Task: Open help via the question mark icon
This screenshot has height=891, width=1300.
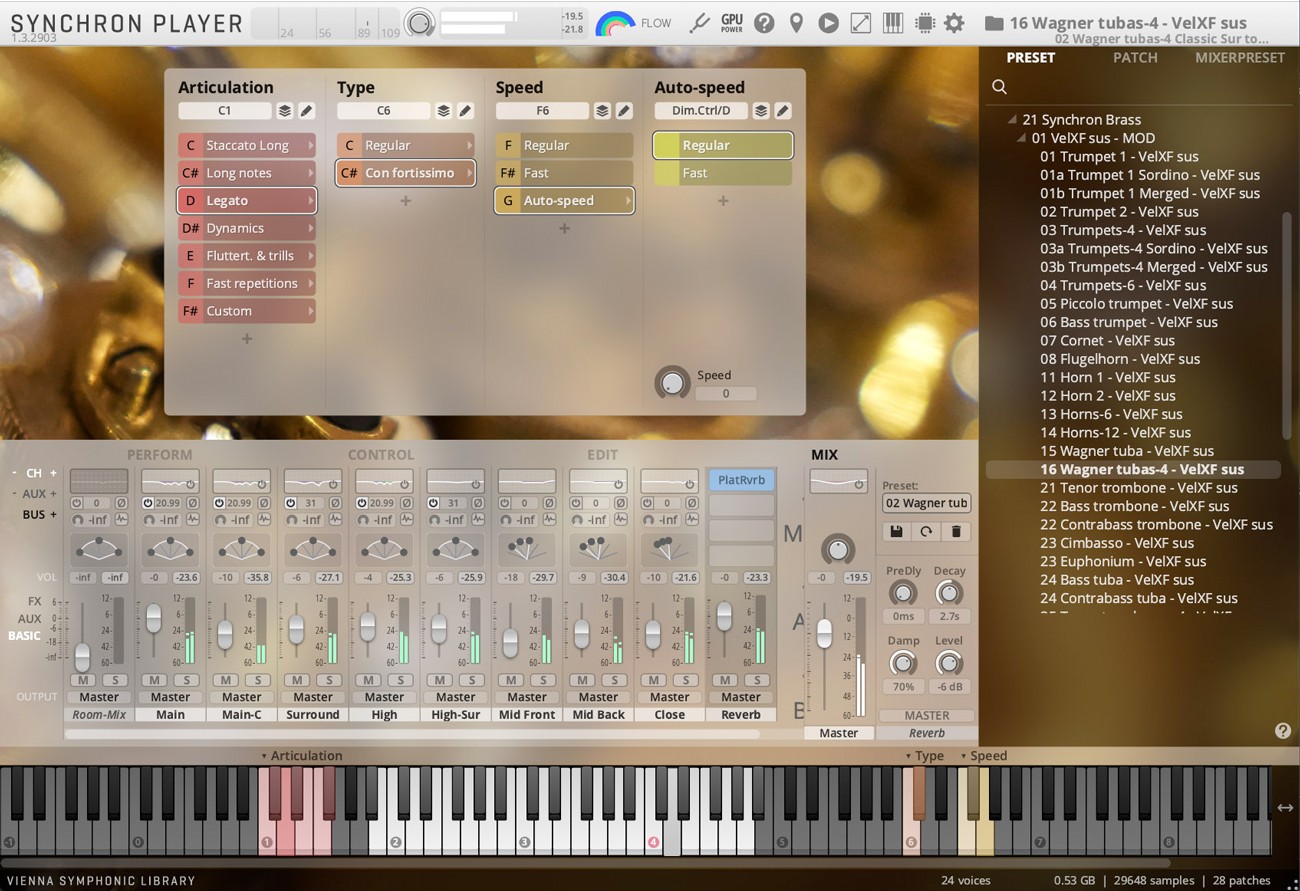Action: [764, 22]
